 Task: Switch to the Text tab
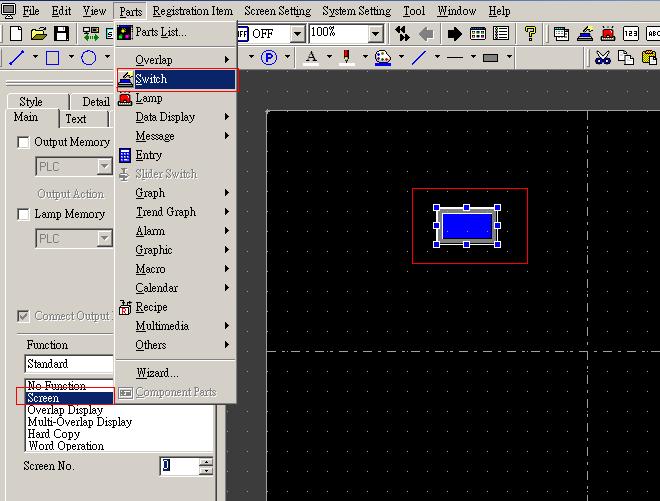click(x=76, y=119)
